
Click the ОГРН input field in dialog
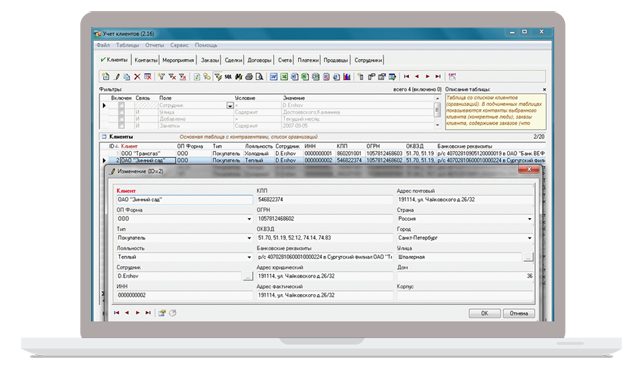click(324, 219)
